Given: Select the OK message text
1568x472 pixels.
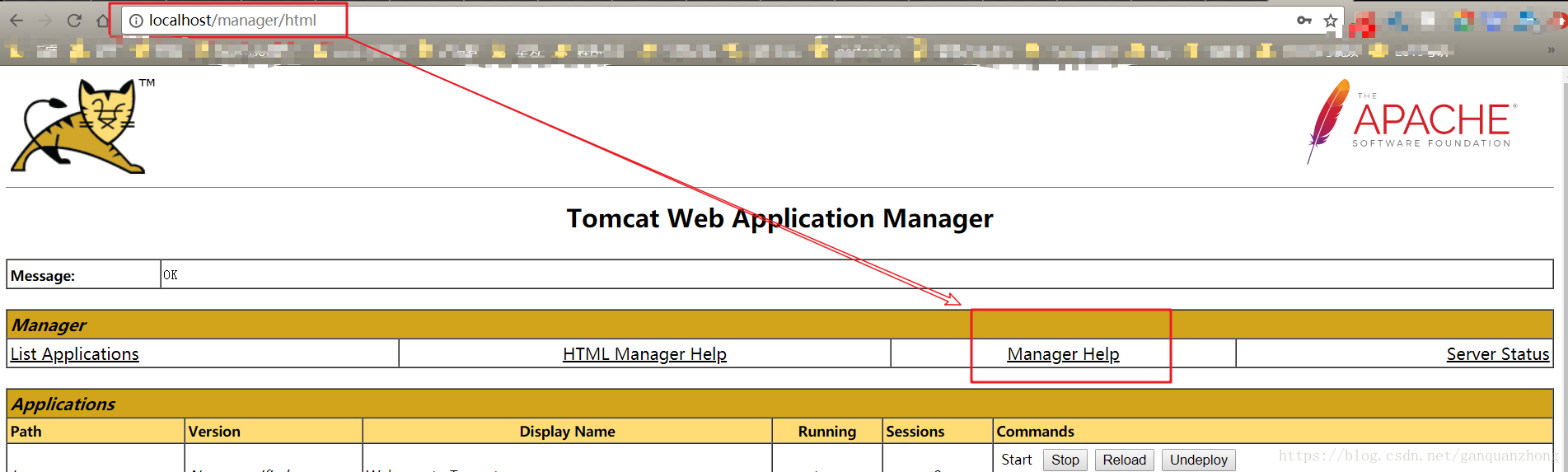Looking at the screenshot, I should tap(171, 275).
